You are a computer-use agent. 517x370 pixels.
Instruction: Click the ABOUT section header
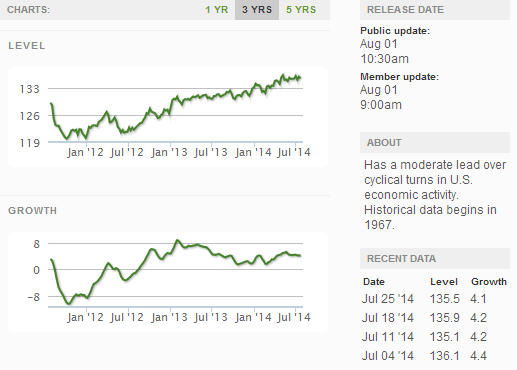pyautogui.click(x=435, y=142)
